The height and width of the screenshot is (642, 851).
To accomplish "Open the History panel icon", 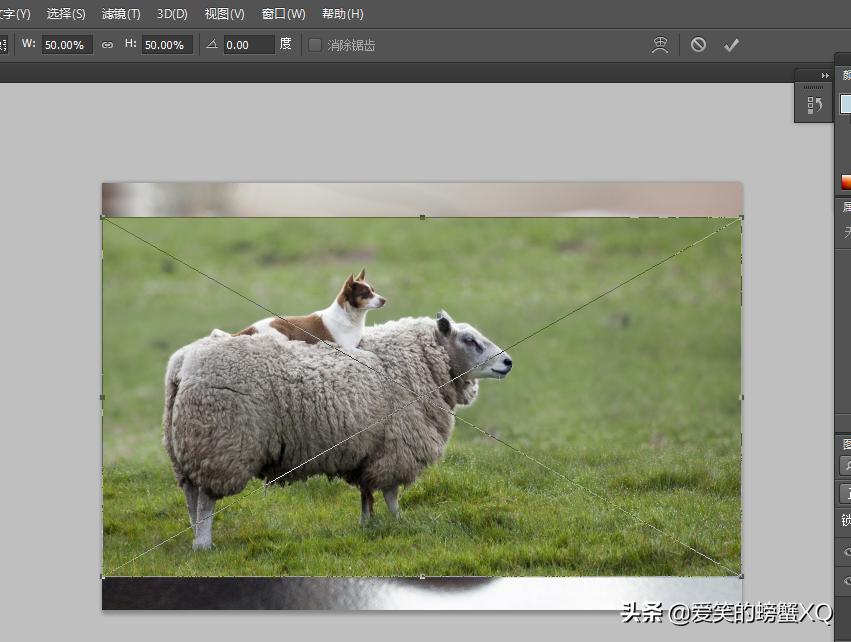I will point(815,105).
